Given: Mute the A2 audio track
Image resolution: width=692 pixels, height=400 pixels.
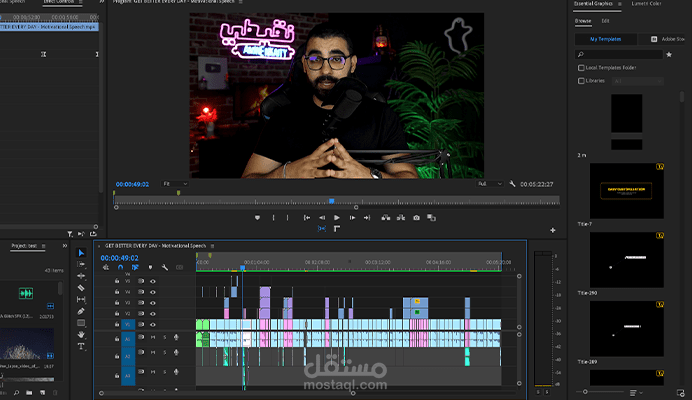Looking at the screenshot, I should (153, 352).
